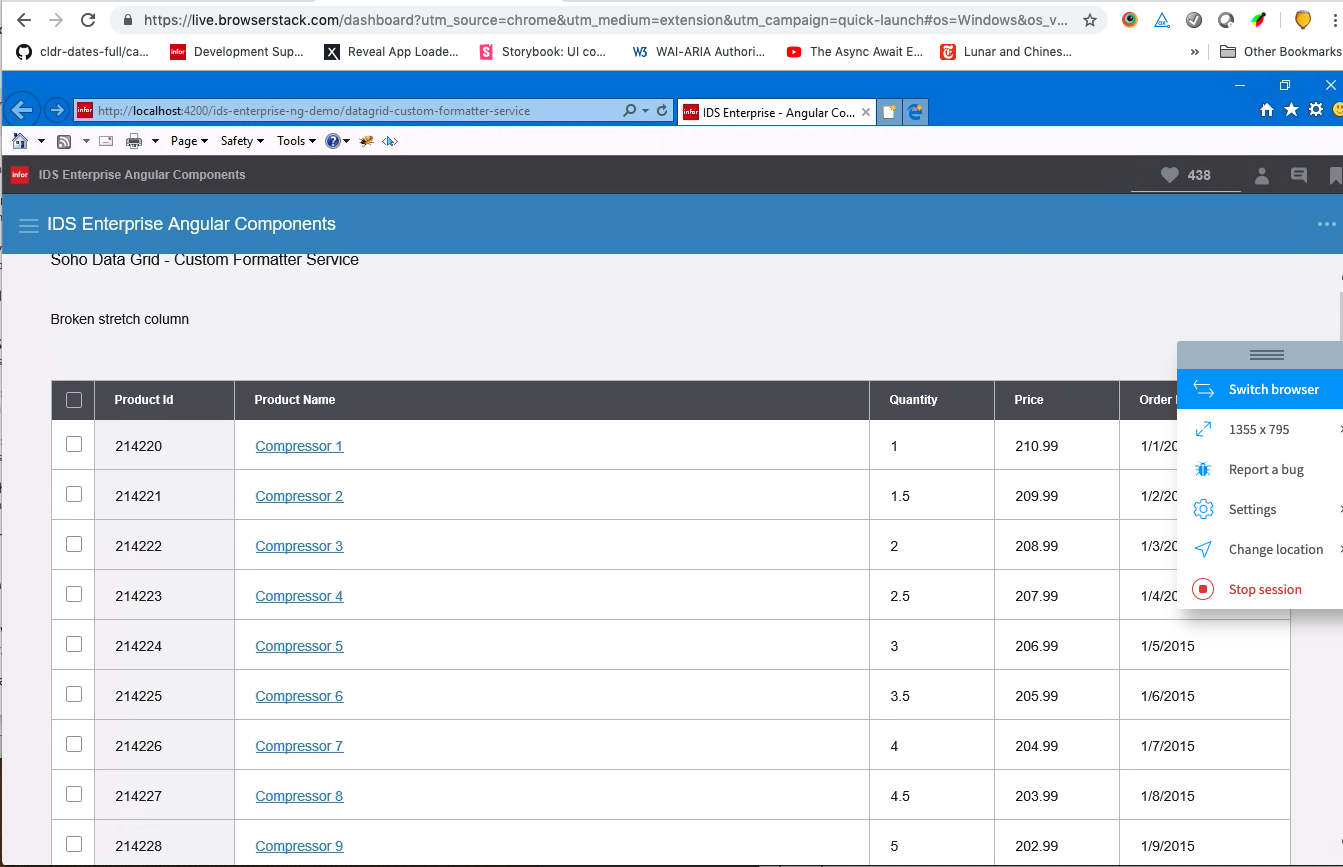This screenshot has width=1343, height=867.
Task: Click the printer icon in command bar
Action: coord(133,141)
